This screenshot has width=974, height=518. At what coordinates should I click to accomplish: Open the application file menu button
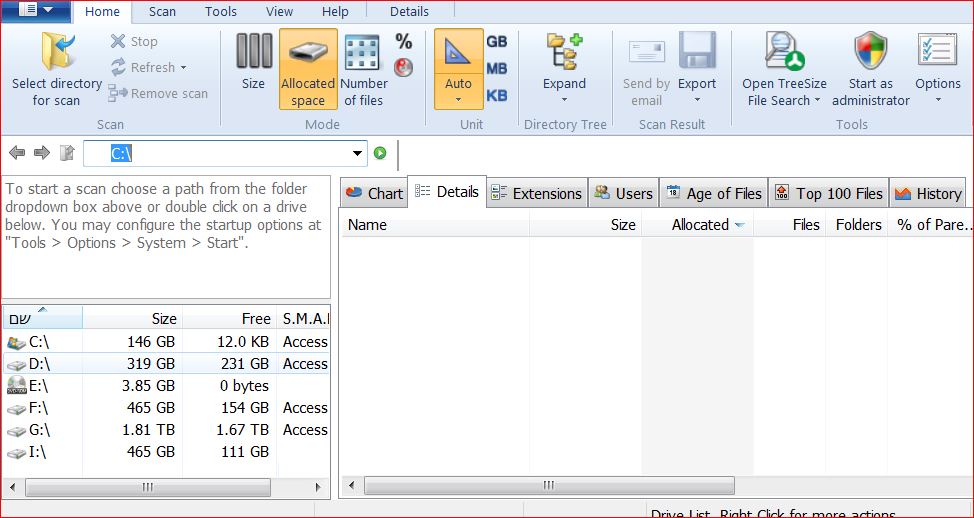pos(36,11)
